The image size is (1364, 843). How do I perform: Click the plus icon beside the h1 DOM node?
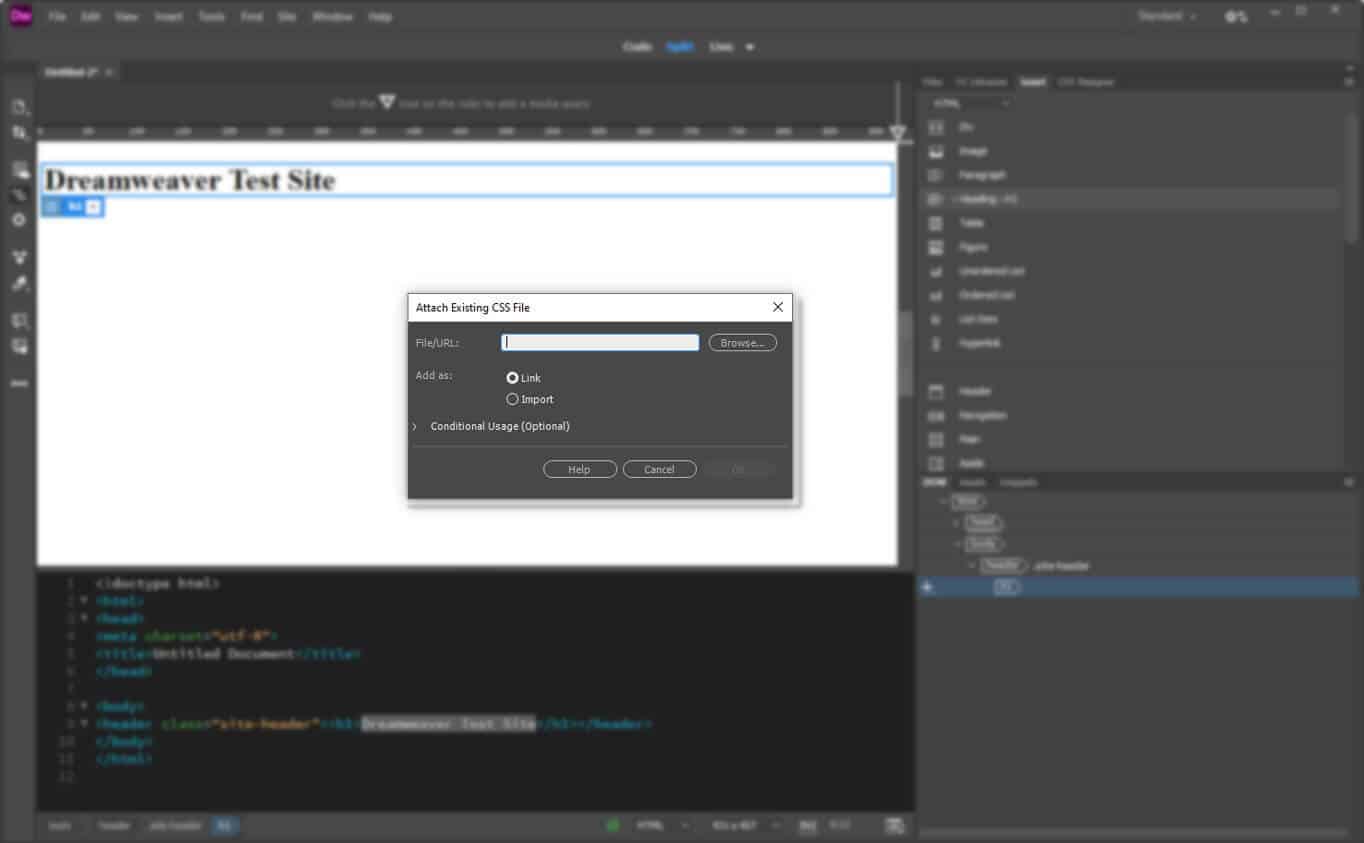pos(927,587)
